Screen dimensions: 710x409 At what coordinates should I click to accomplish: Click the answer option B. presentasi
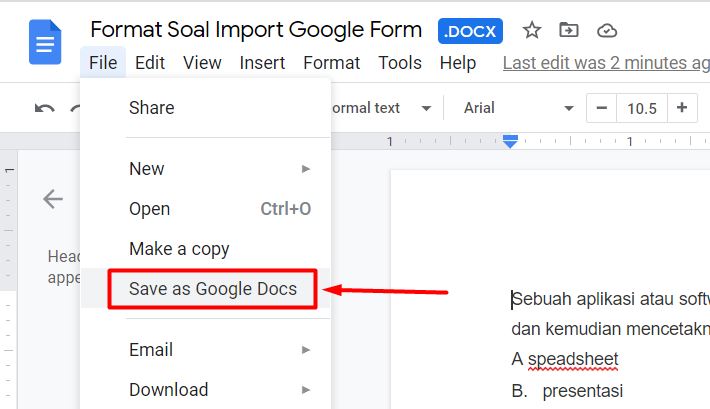[567, 390]
